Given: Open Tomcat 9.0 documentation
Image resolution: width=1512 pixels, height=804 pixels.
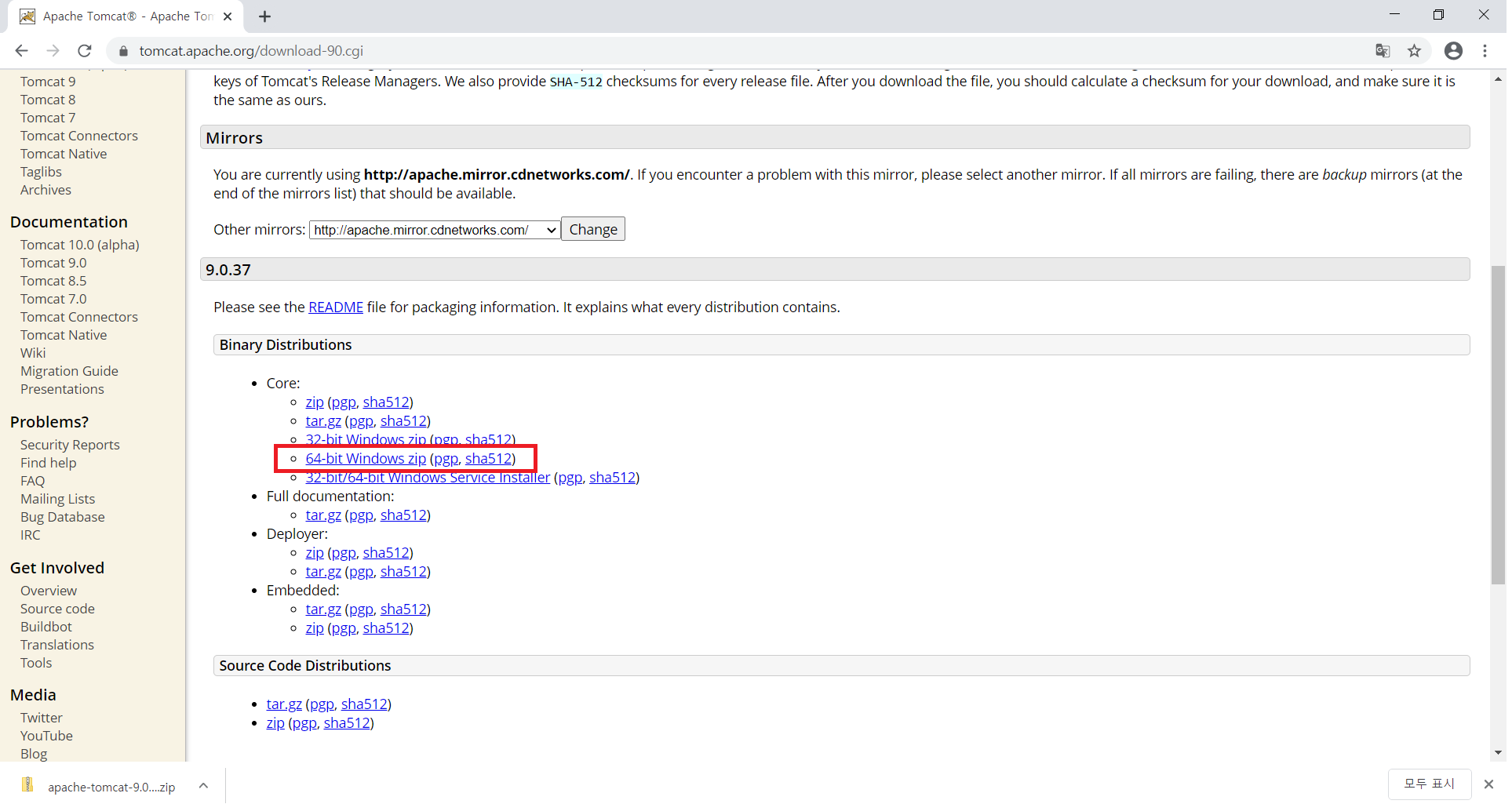Looking at the screenshot, I should 53,263.
